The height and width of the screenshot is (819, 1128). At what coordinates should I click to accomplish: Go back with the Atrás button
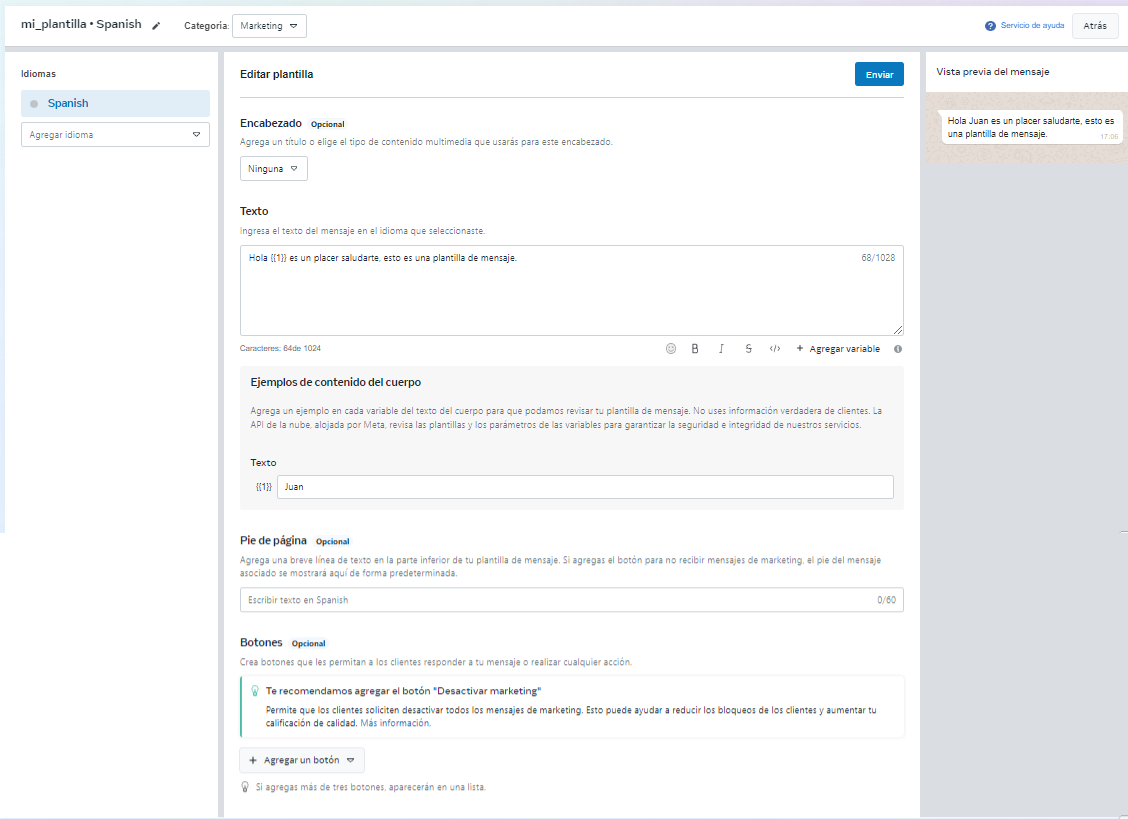[1095, 26]
